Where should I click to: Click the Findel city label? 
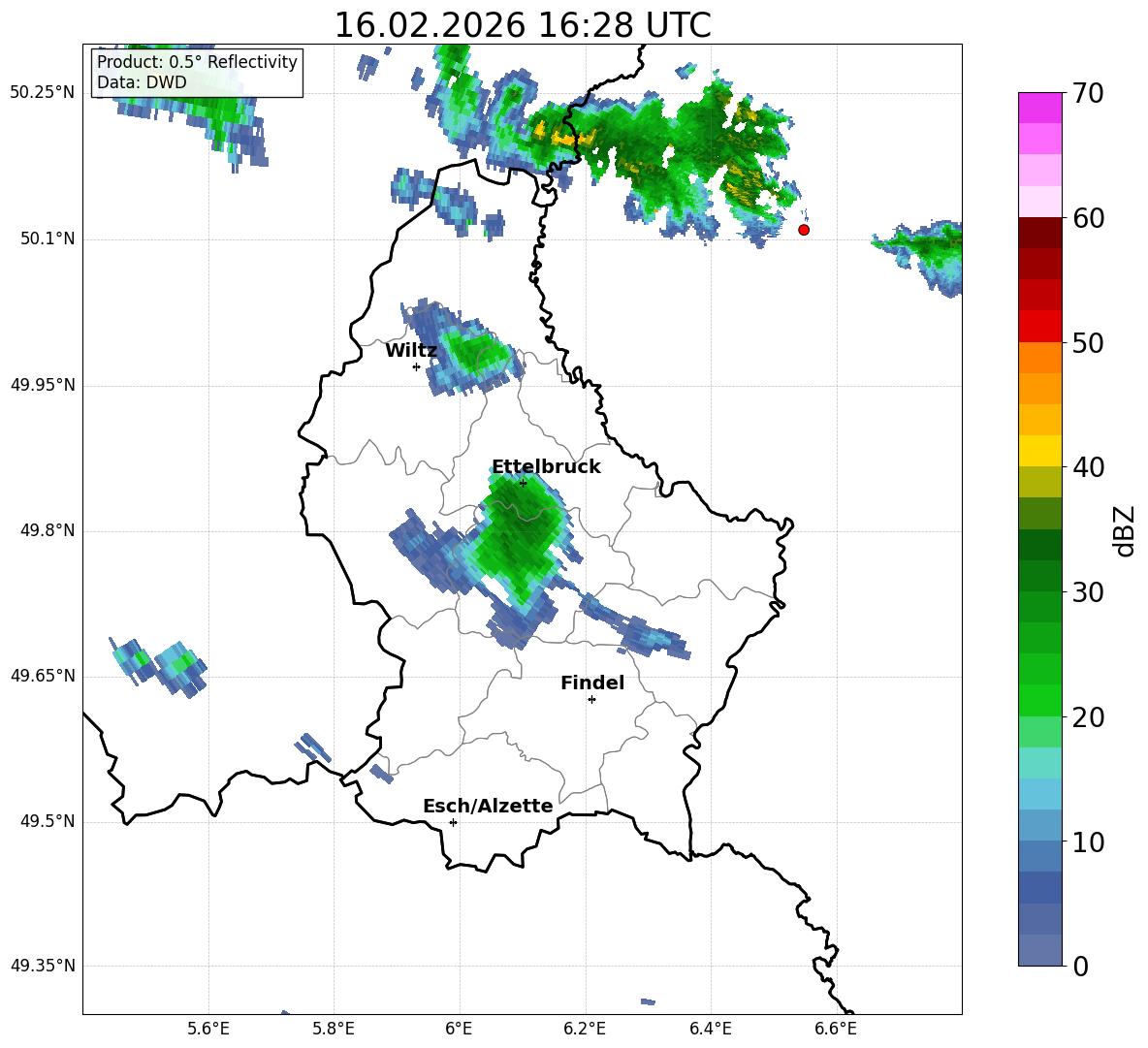(x=592, y=683)
